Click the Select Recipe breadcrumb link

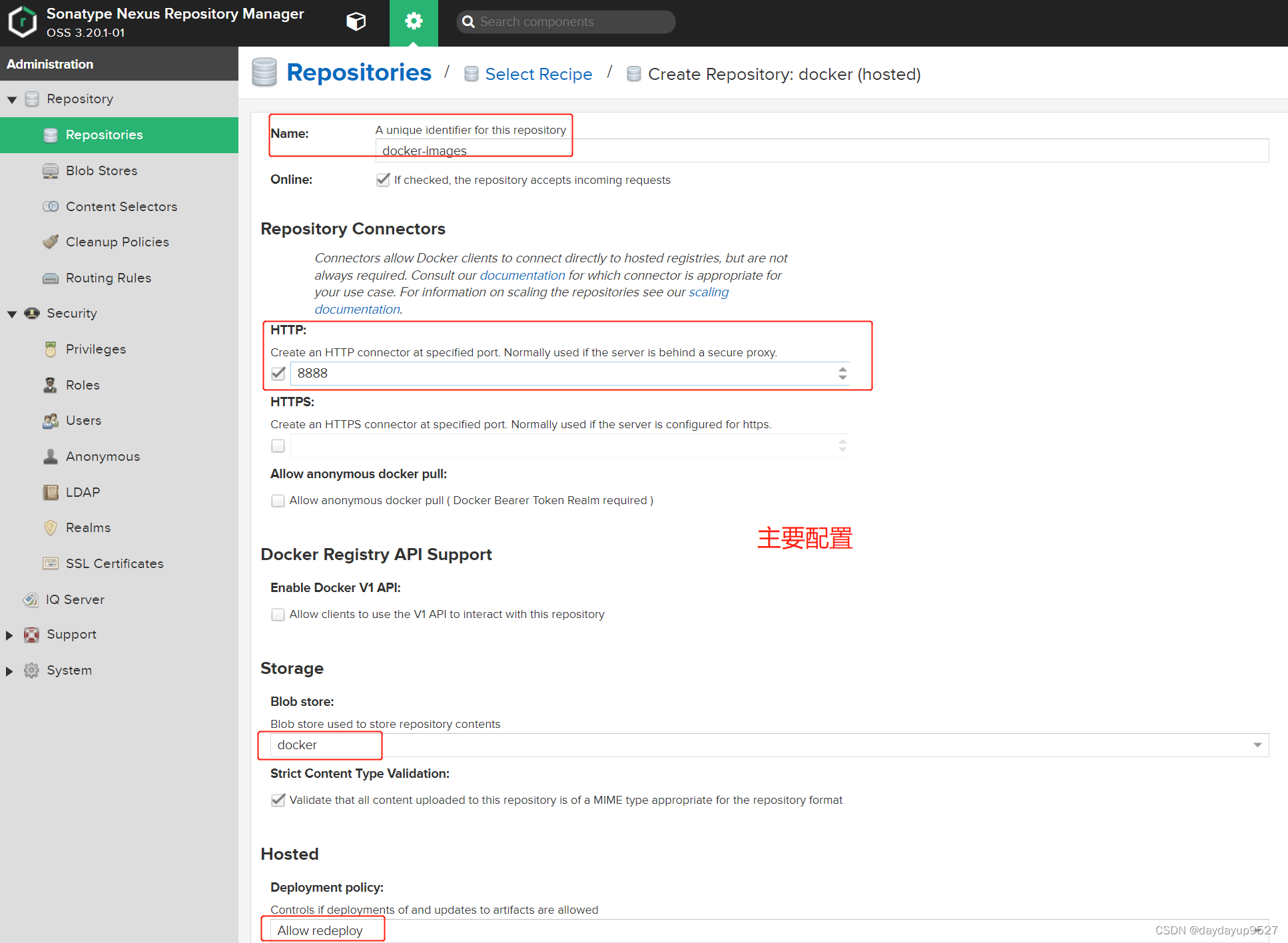pos(538,74)
